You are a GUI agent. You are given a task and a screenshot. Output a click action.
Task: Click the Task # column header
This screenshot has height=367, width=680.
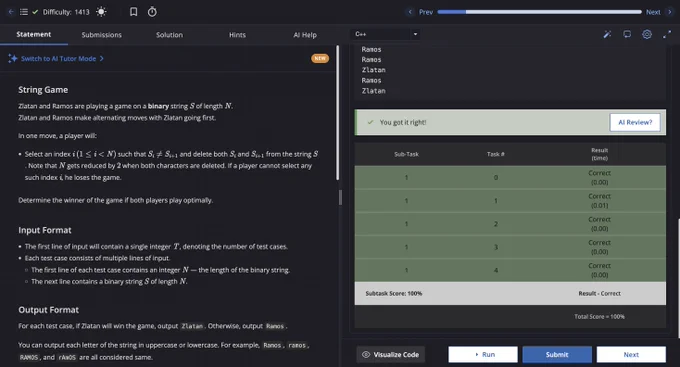pyautogui.click(x=496, y=154)
